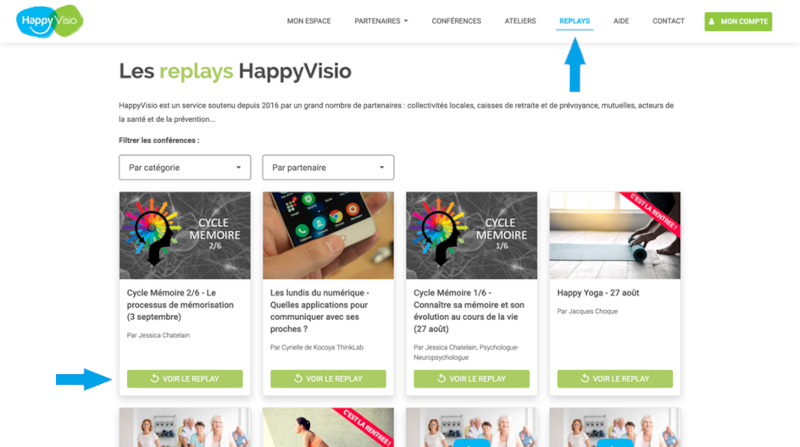
Task: Open the Ateliers page
Action: click(520, 21)
